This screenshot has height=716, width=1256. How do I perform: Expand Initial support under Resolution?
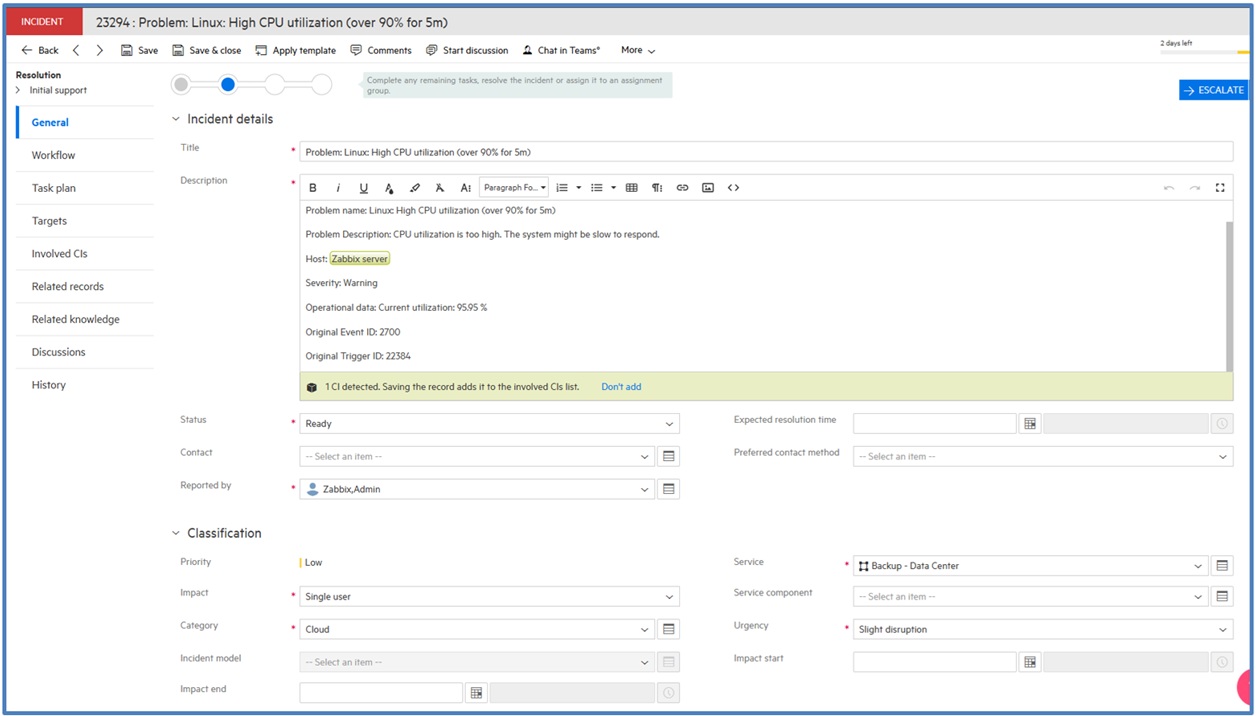18,90
